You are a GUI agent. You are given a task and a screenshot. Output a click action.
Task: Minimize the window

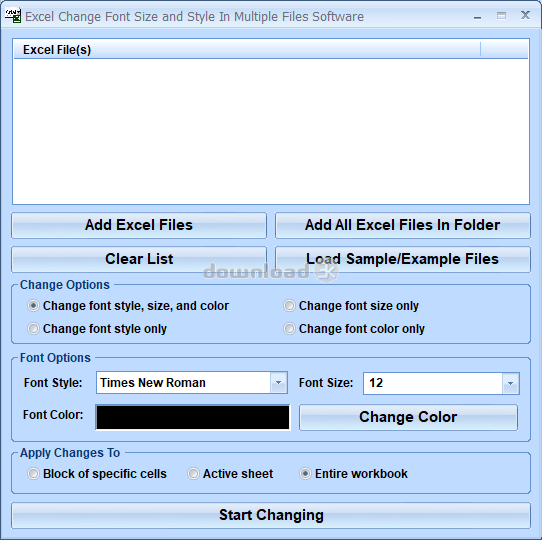coord(477,17)
